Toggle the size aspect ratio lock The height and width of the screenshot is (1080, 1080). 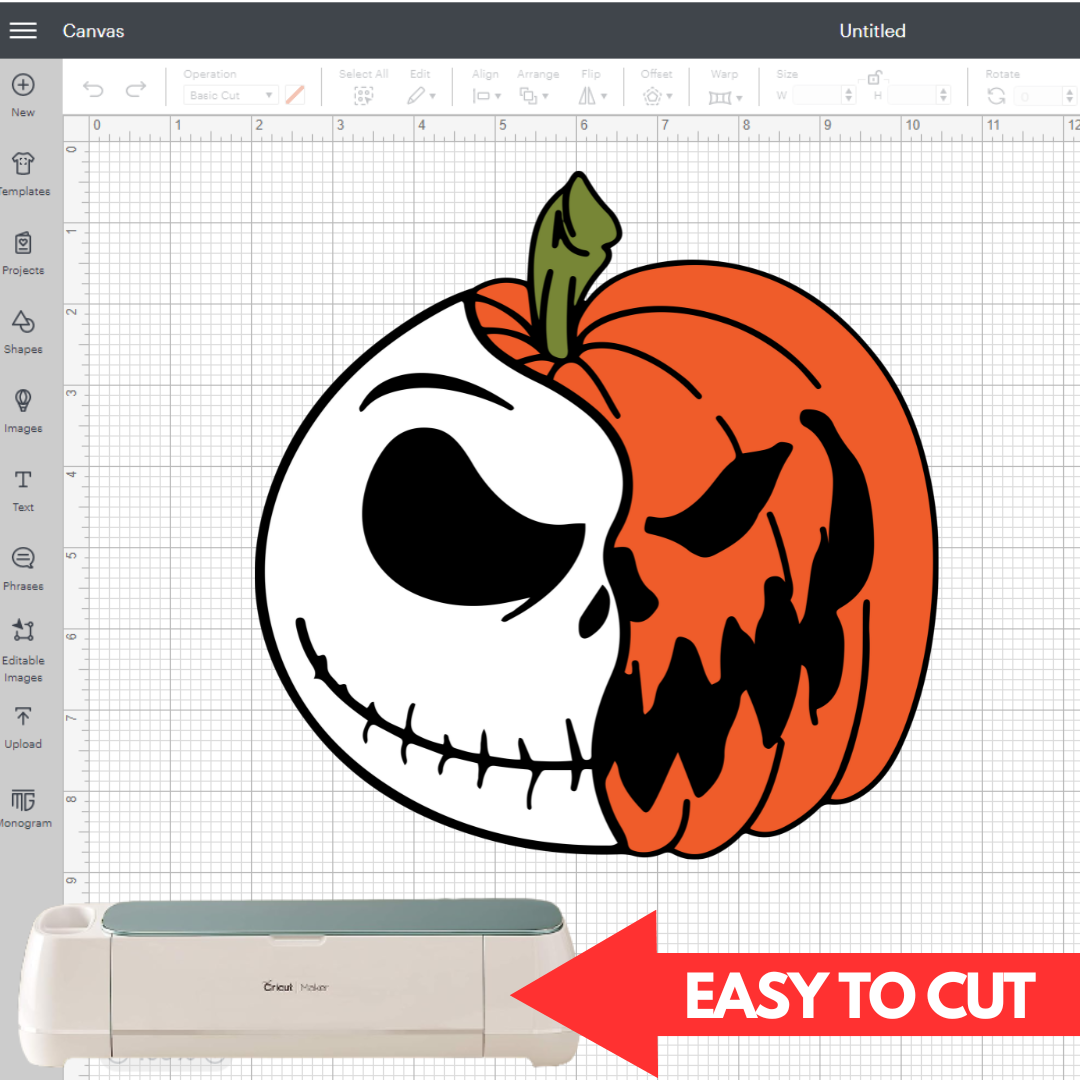tap(874, 77)
